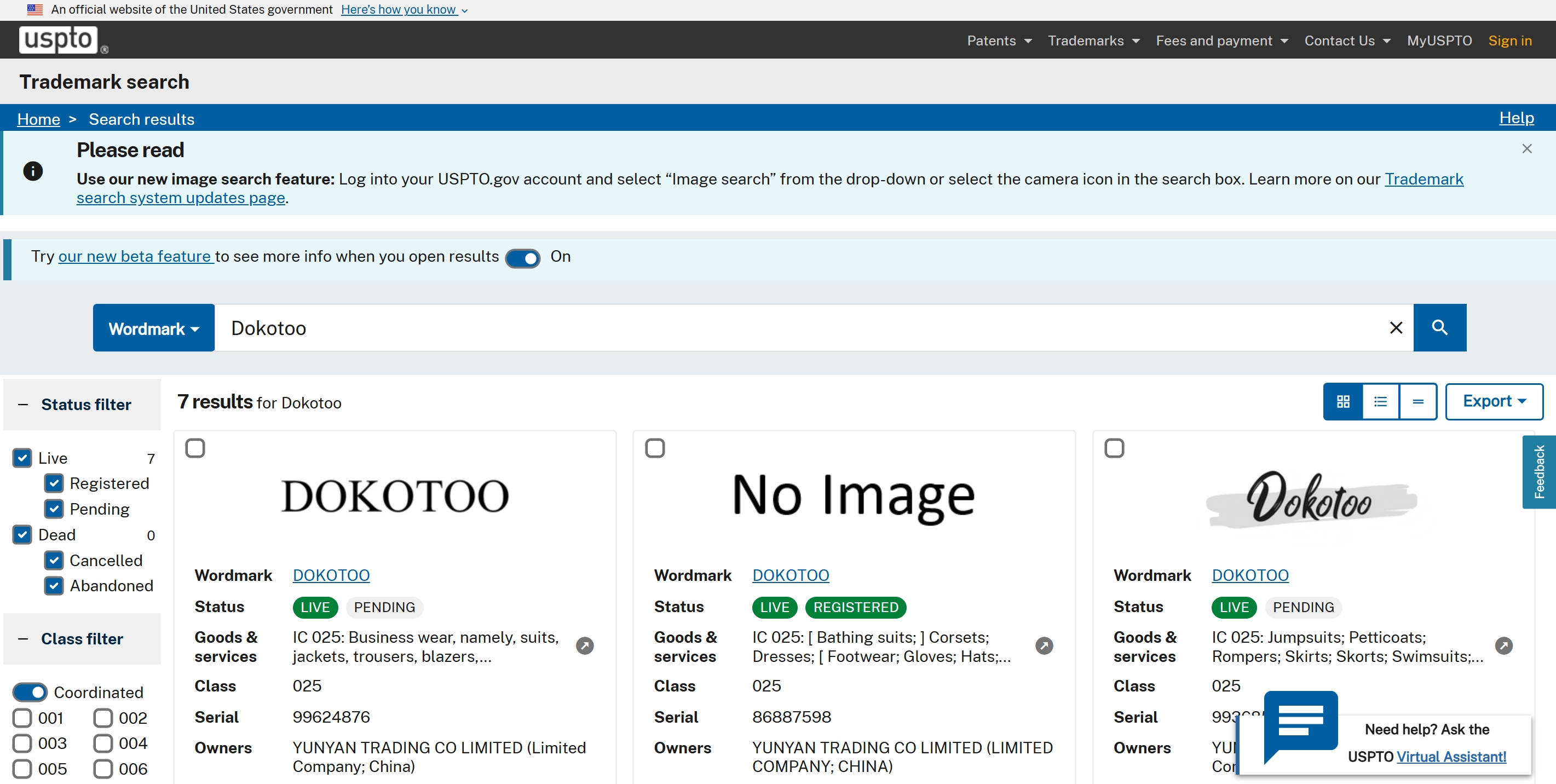Screen dimensions: 1556x784
Task: Collapse the Class filter section
Action: (x=82, y=639)
